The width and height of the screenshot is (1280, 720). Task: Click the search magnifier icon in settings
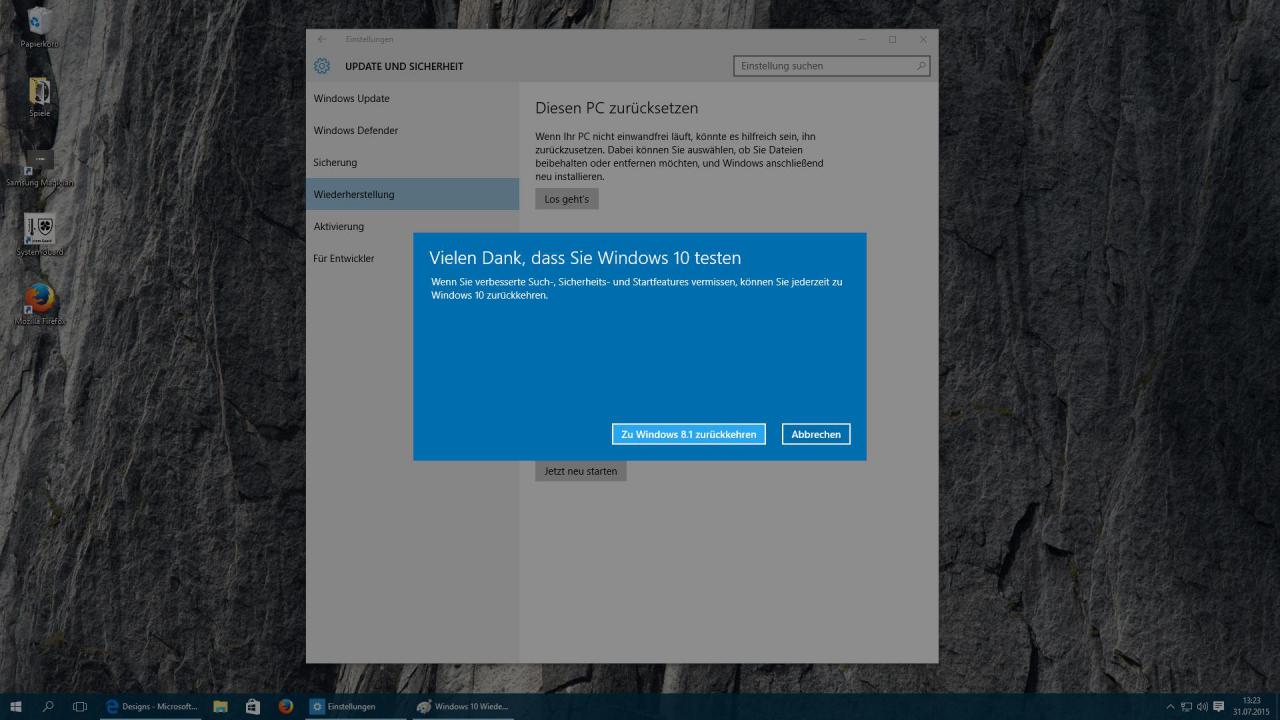tap(921, 66)
